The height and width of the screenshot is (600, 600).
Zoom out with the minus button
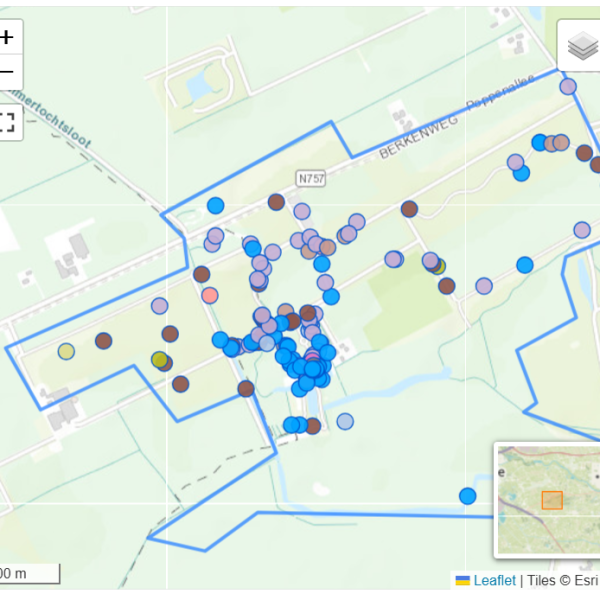(x=8, y=72)
